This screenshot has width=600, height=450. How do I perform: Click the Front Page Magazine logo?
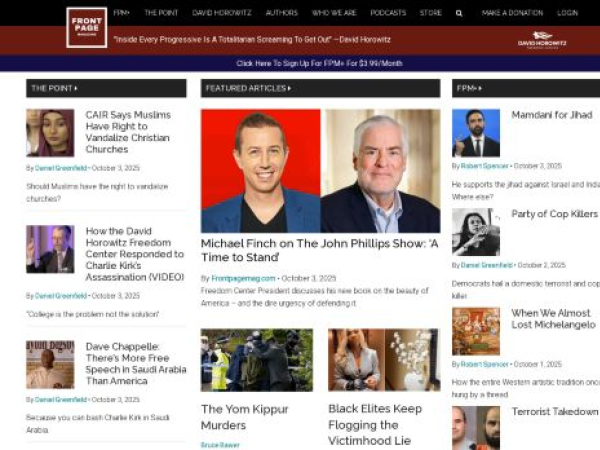click(x=86, y=27)
